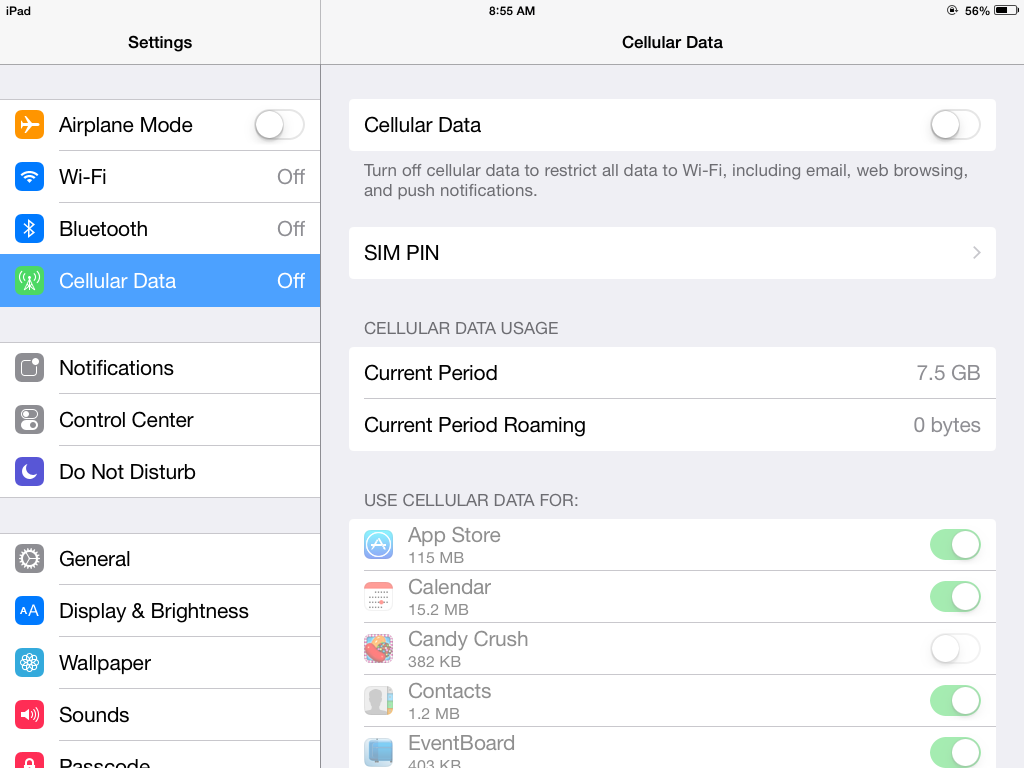Disable cellular data for Calendar

click(955, 597)
